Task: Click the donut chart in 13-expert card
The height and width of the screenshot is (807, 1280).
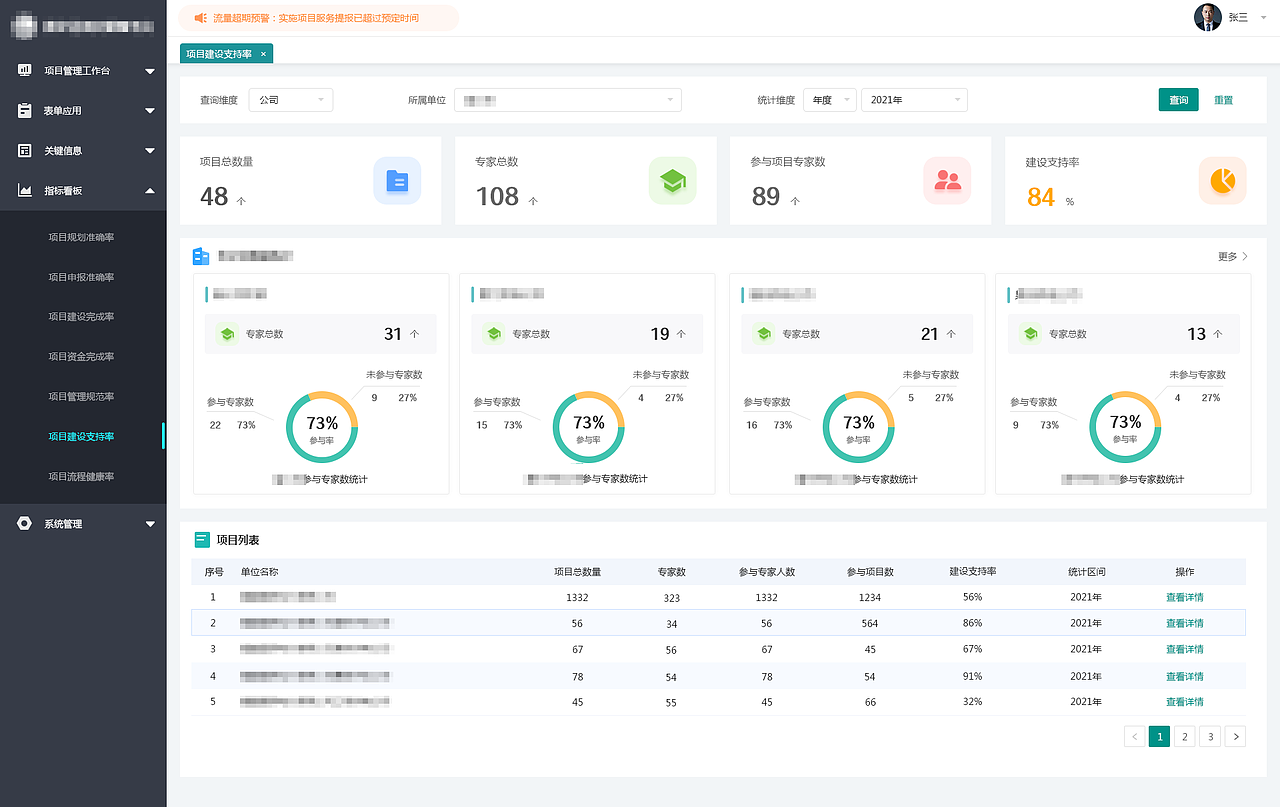Action: tap(1125, 427)
